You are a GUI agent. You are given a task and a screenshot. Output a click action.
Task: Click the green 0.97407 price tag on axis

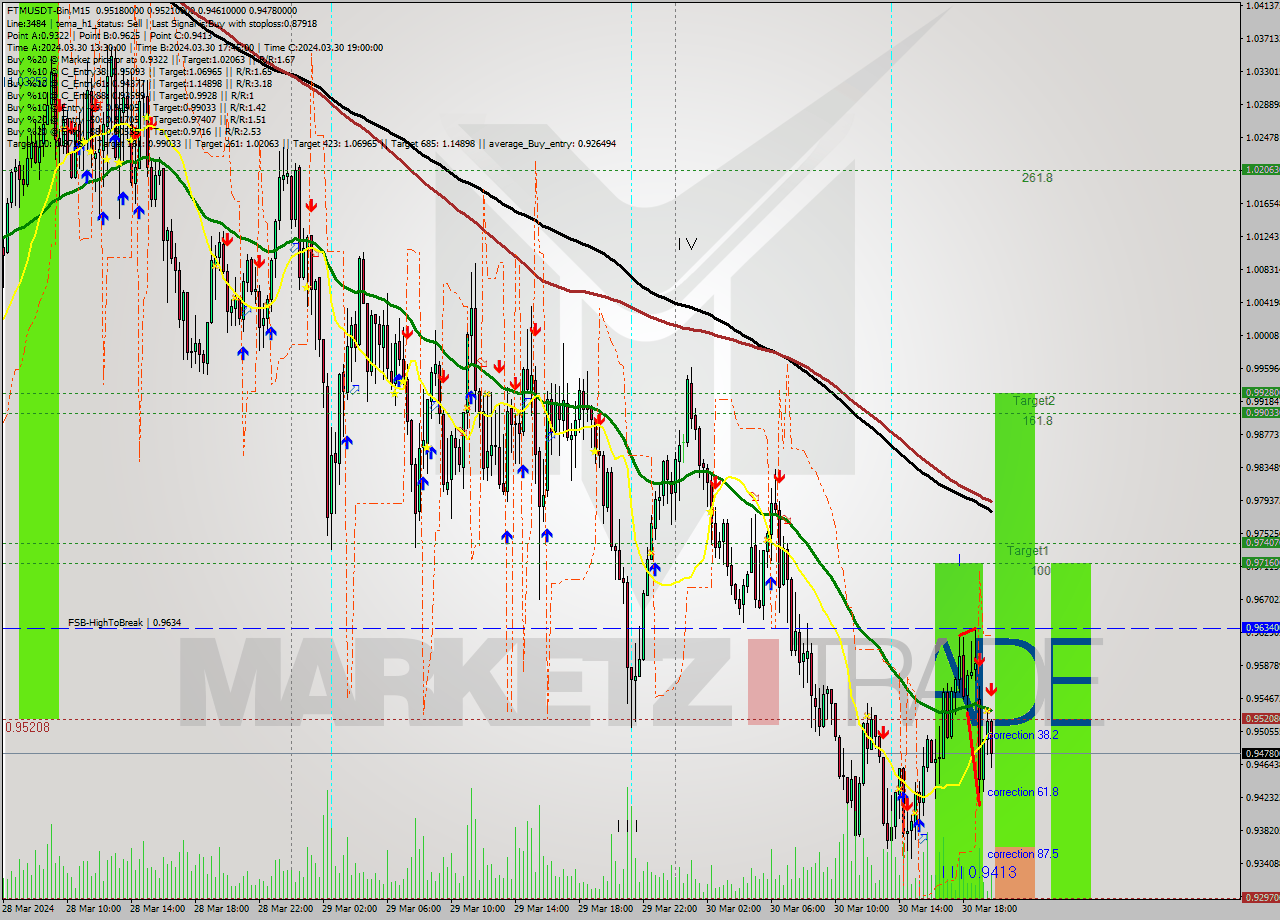tap(1260, 542)
